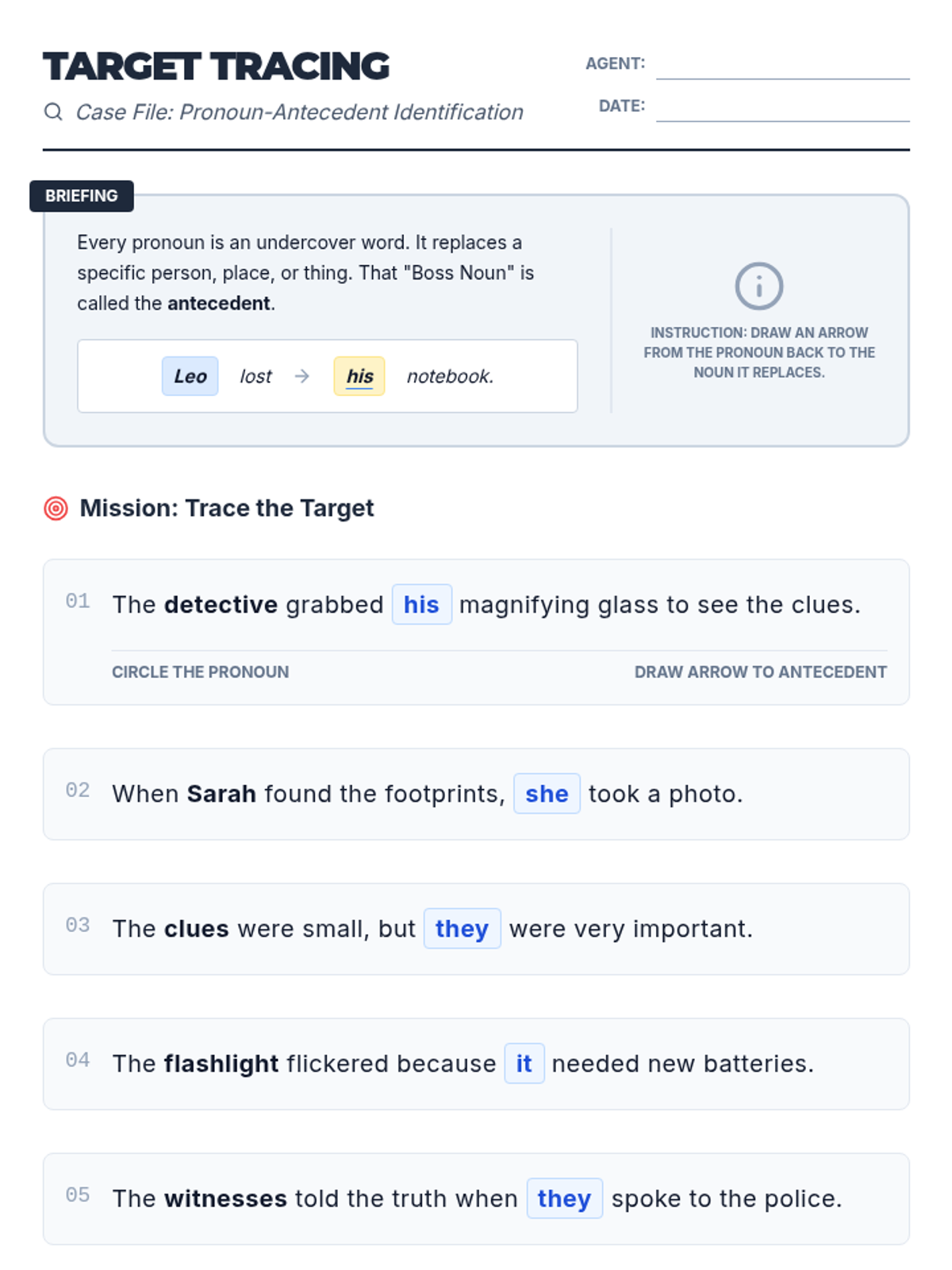This screenshot has height=1270, width=952.
Task: Click the blue 'Leo' chip in the example
Action: tap(190, 376)
